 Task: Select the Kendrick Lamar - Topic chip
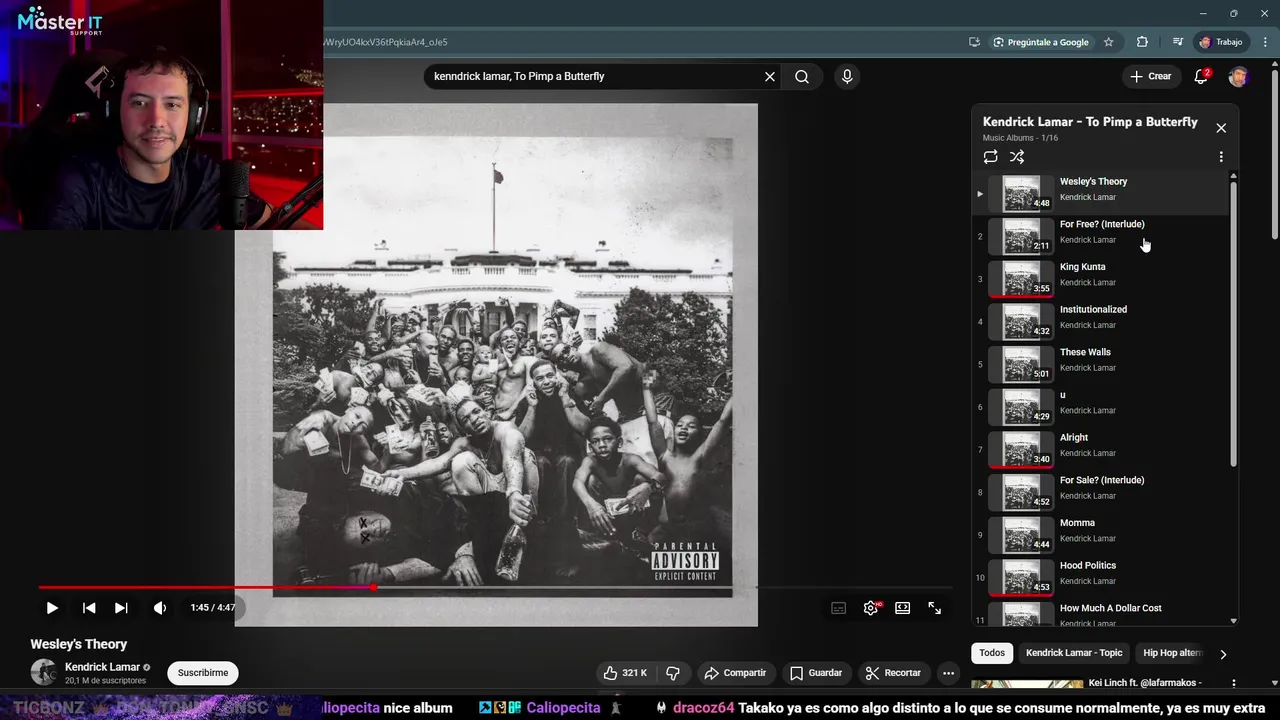[1074, 653]
